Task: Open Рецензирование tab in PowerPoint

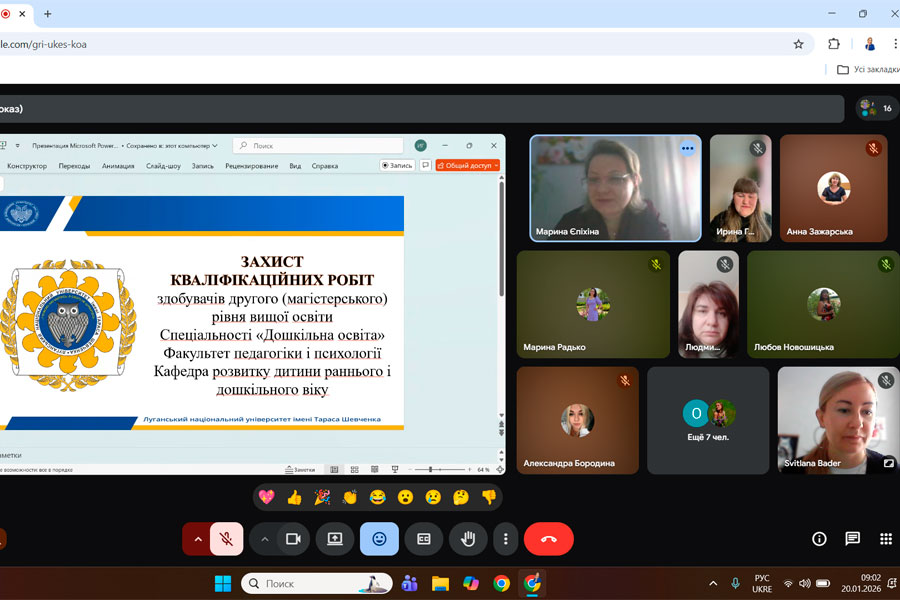Action: tap(251, 166)
